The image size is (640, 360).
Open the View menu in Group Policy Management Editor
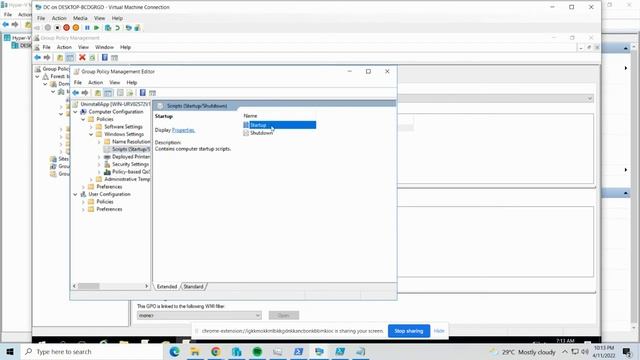(x=115, y=82)
